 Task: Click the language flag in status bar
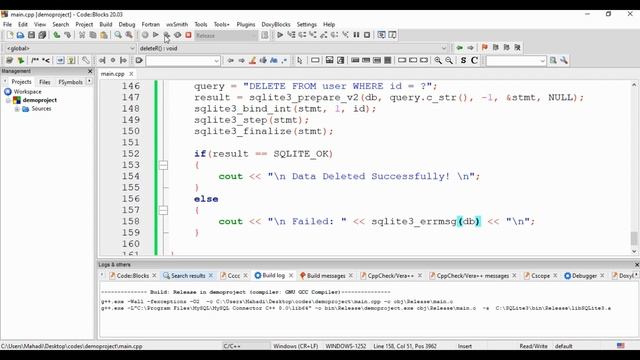click(x=621, y=346)
